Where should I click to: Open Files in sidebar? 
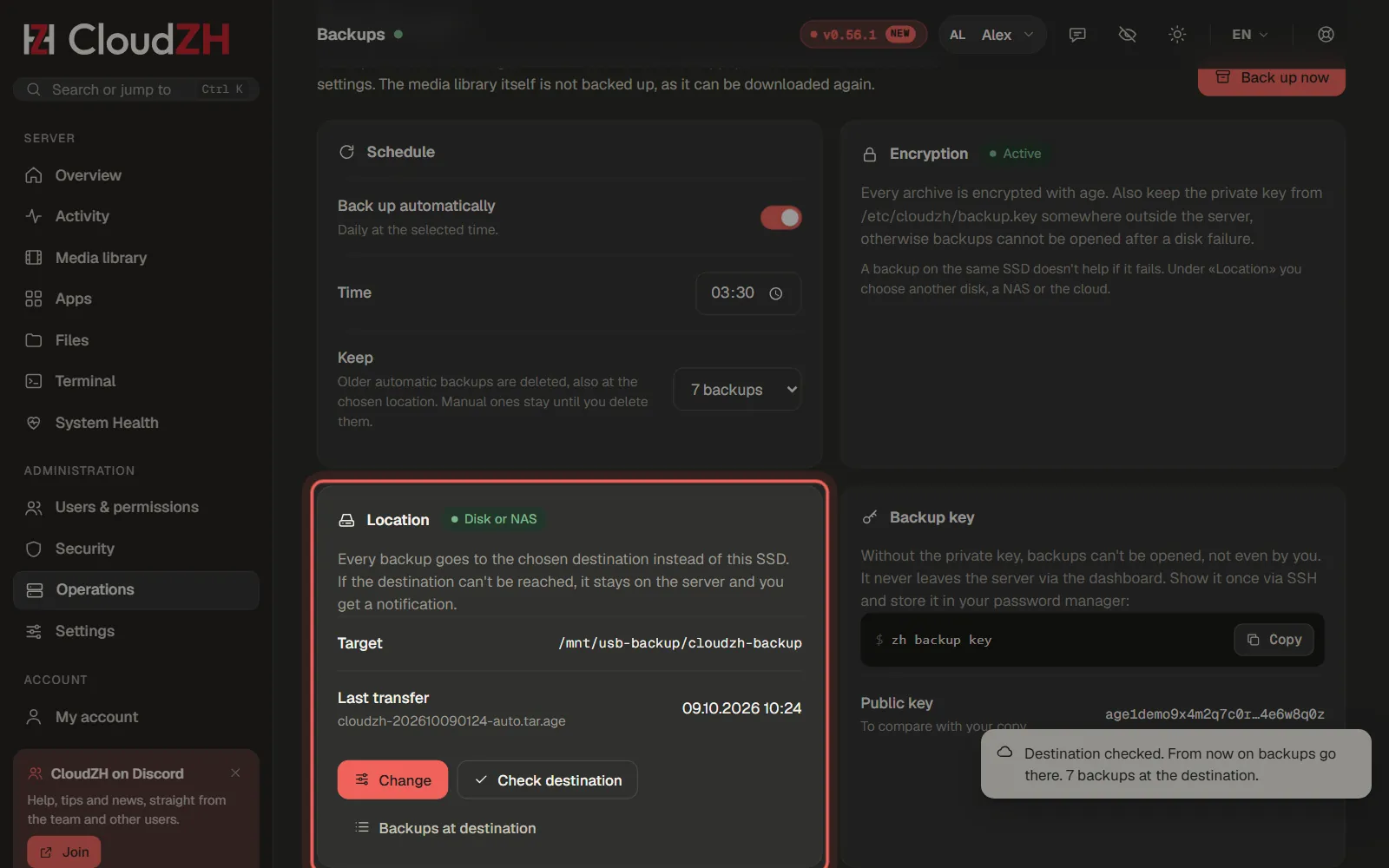click(x=136, y=340)
